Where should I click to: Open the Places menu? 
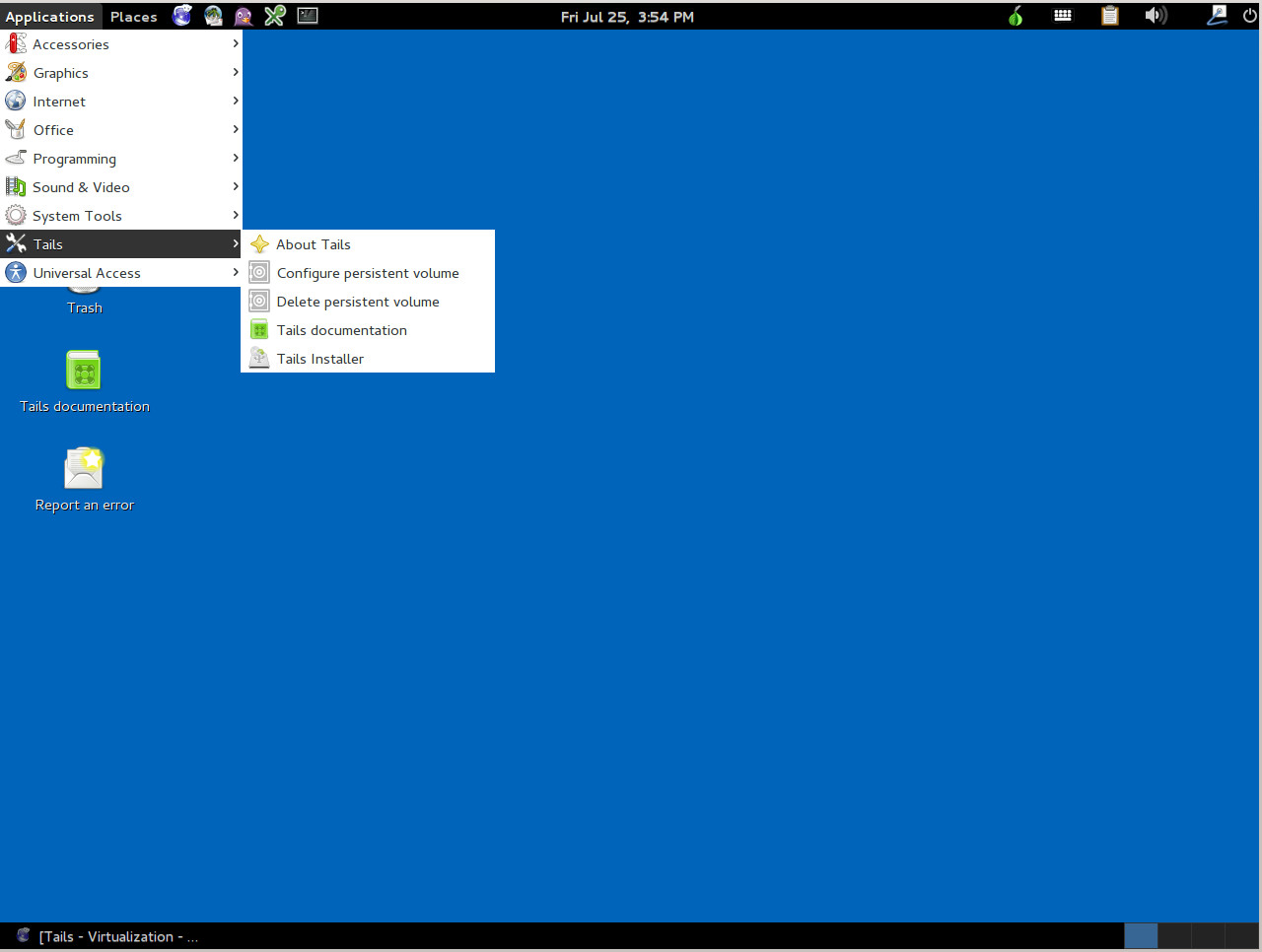pos(134,17)
